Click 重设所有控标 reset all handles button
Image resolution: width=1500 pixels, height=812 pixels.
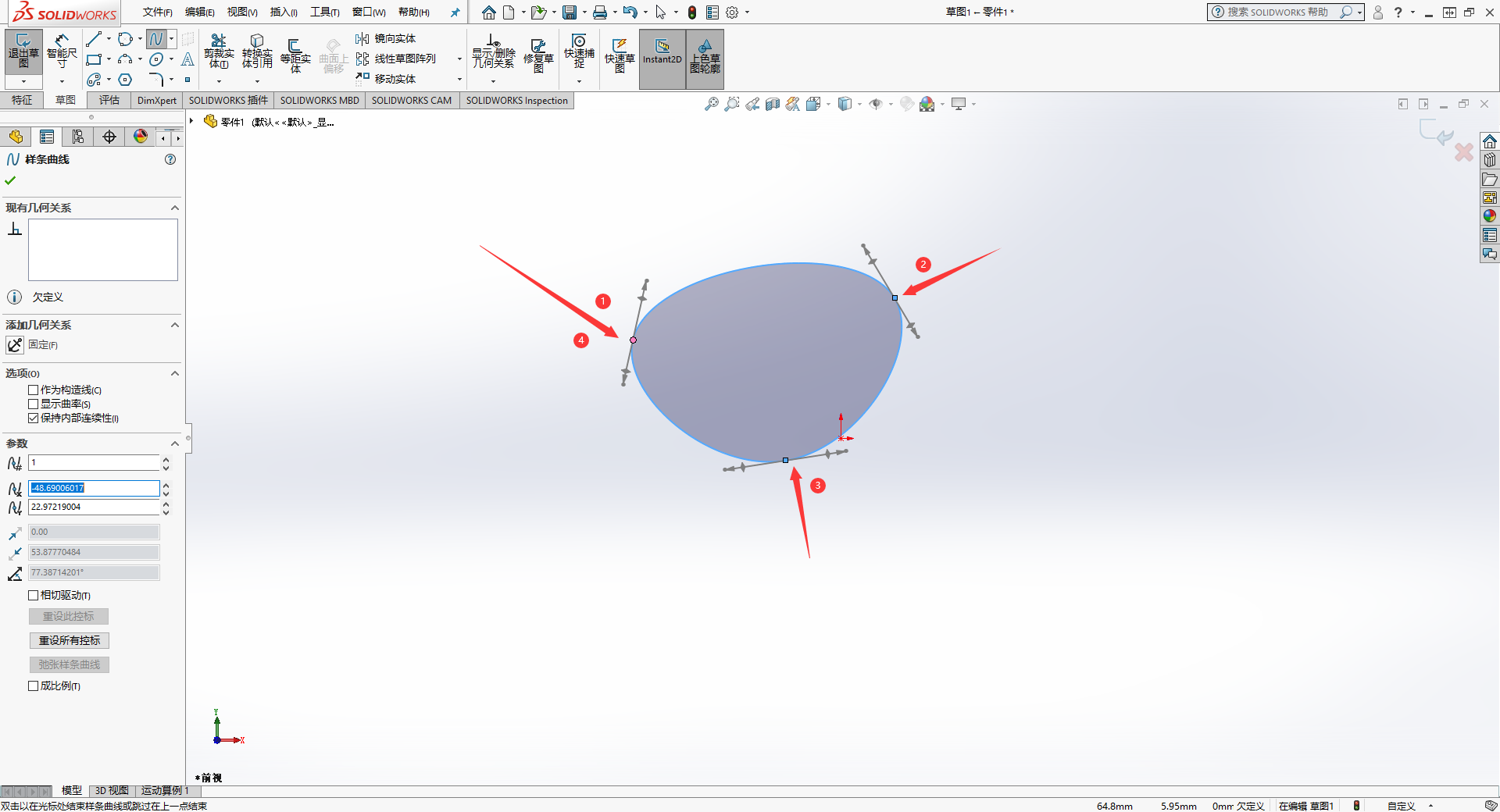click(x=70, y=640)
